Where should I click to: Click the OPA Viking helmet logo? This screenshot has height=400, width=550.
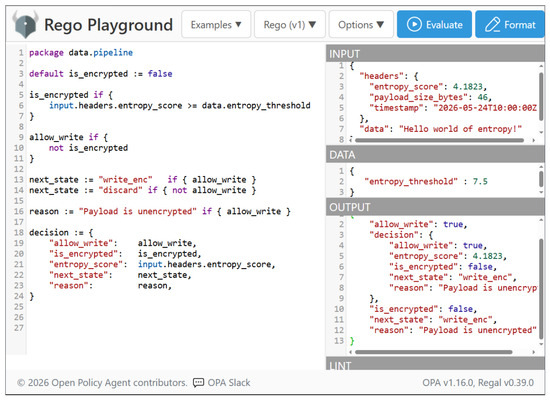(x=25, y=24)
